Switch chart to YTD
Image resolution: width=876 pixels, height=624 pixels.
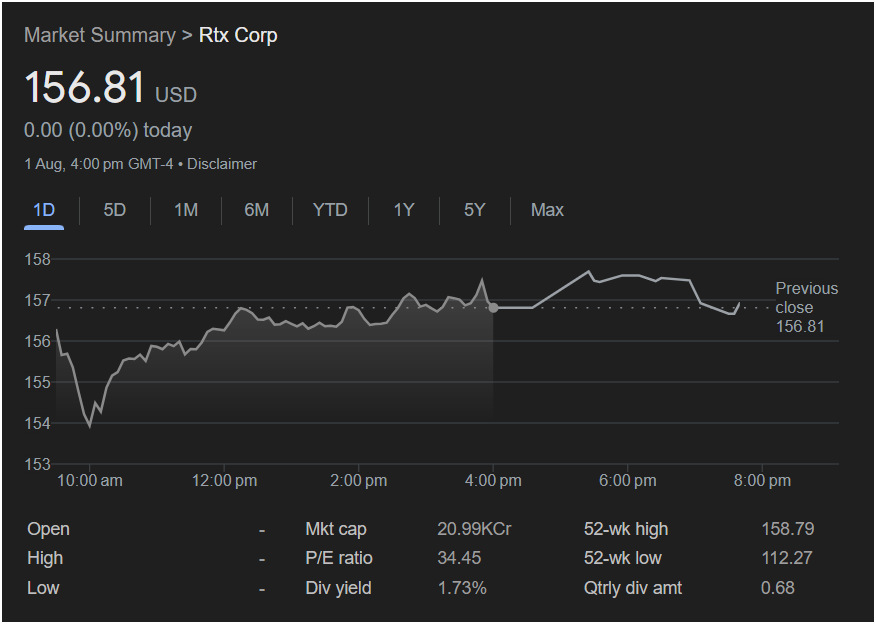(x=330, y=210)
